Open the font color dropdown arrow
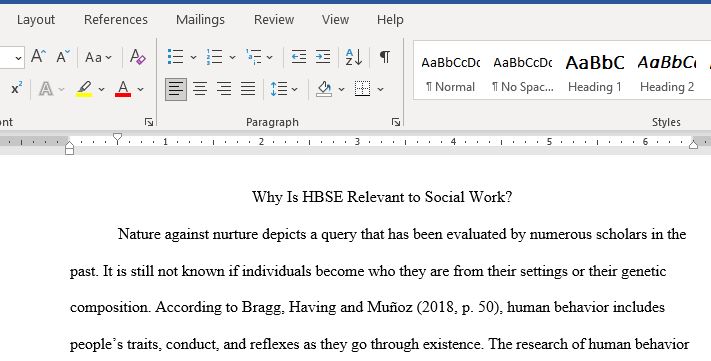The image size is (711, 361). [x=141, y=89]
